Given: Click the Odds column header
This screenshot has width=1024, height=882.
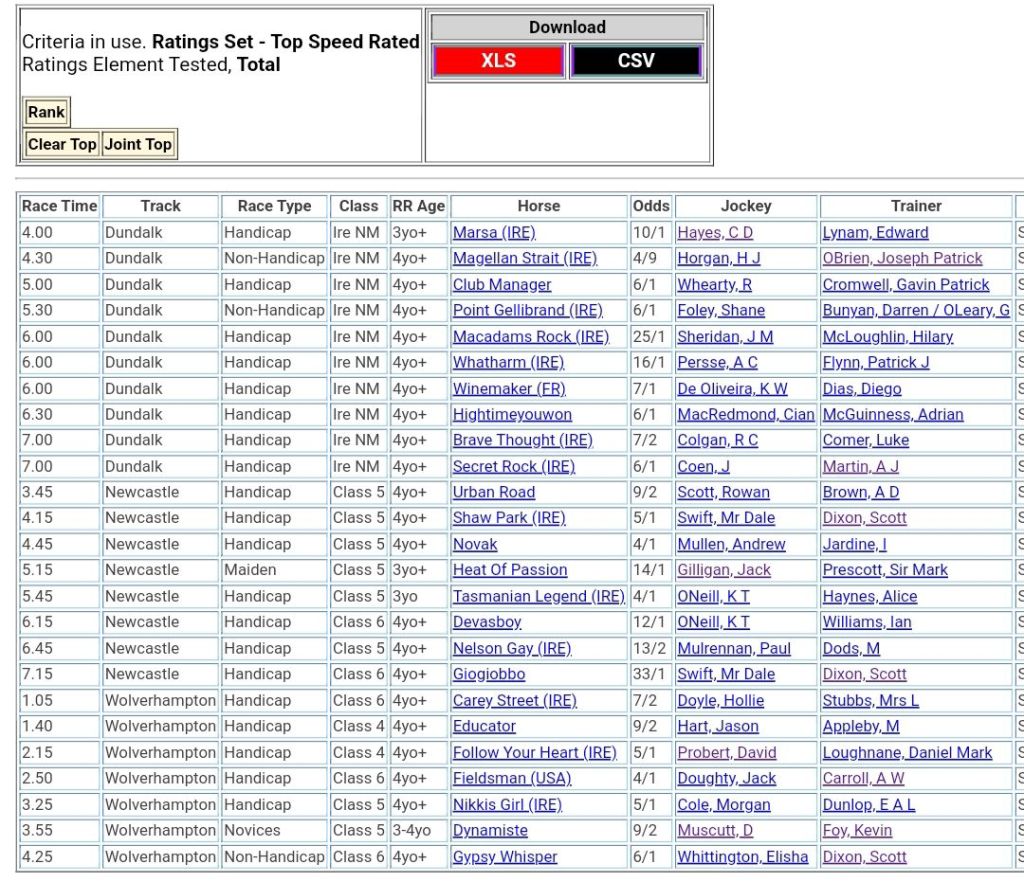Looking at the screenshot, I should click(651, 206).
